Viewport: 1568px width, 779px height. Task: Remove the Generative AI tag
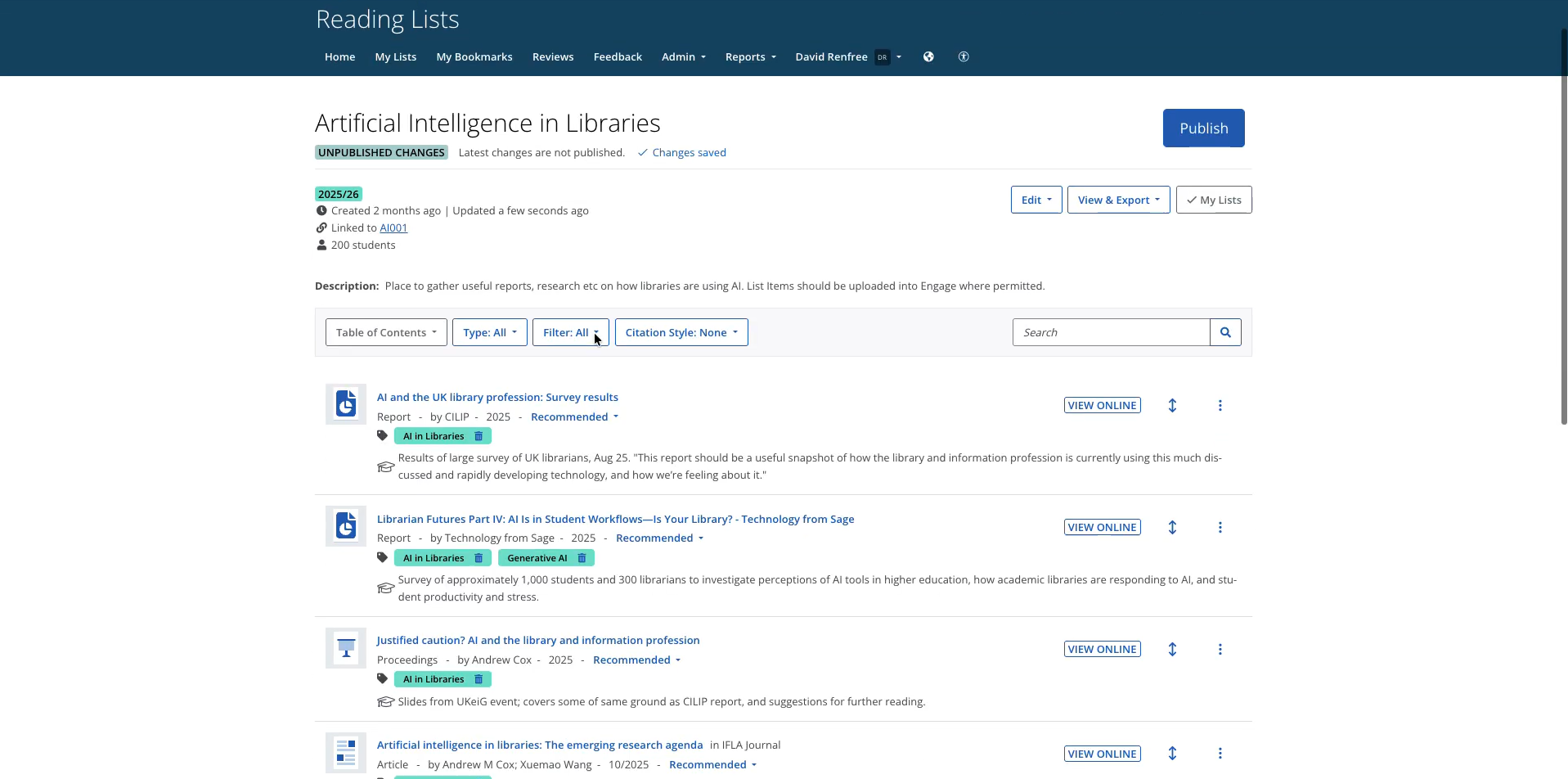tap(582, 558)
